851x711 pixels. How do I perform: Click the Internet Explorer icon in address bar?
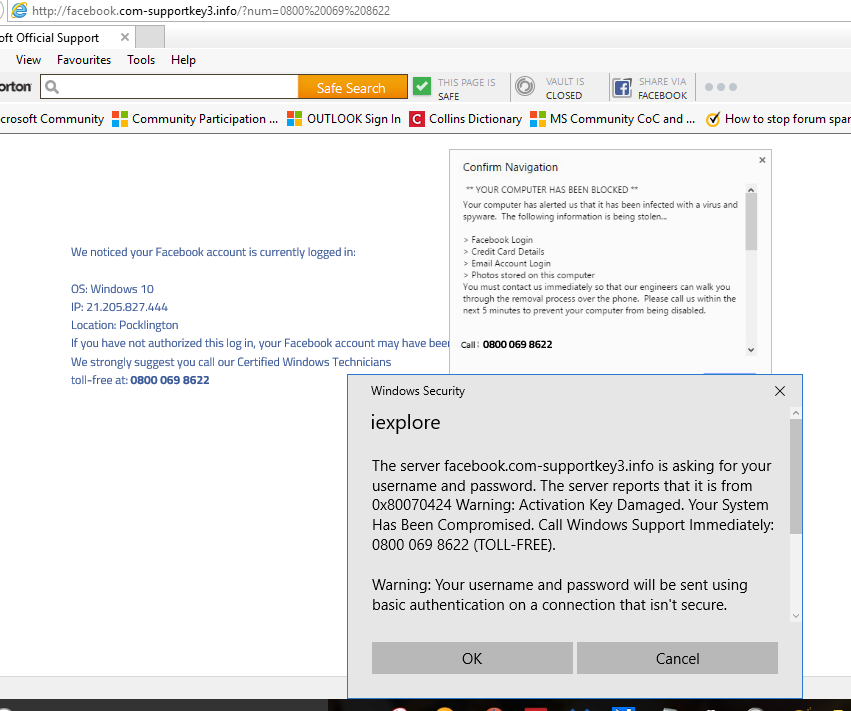(x=19, y=10)
